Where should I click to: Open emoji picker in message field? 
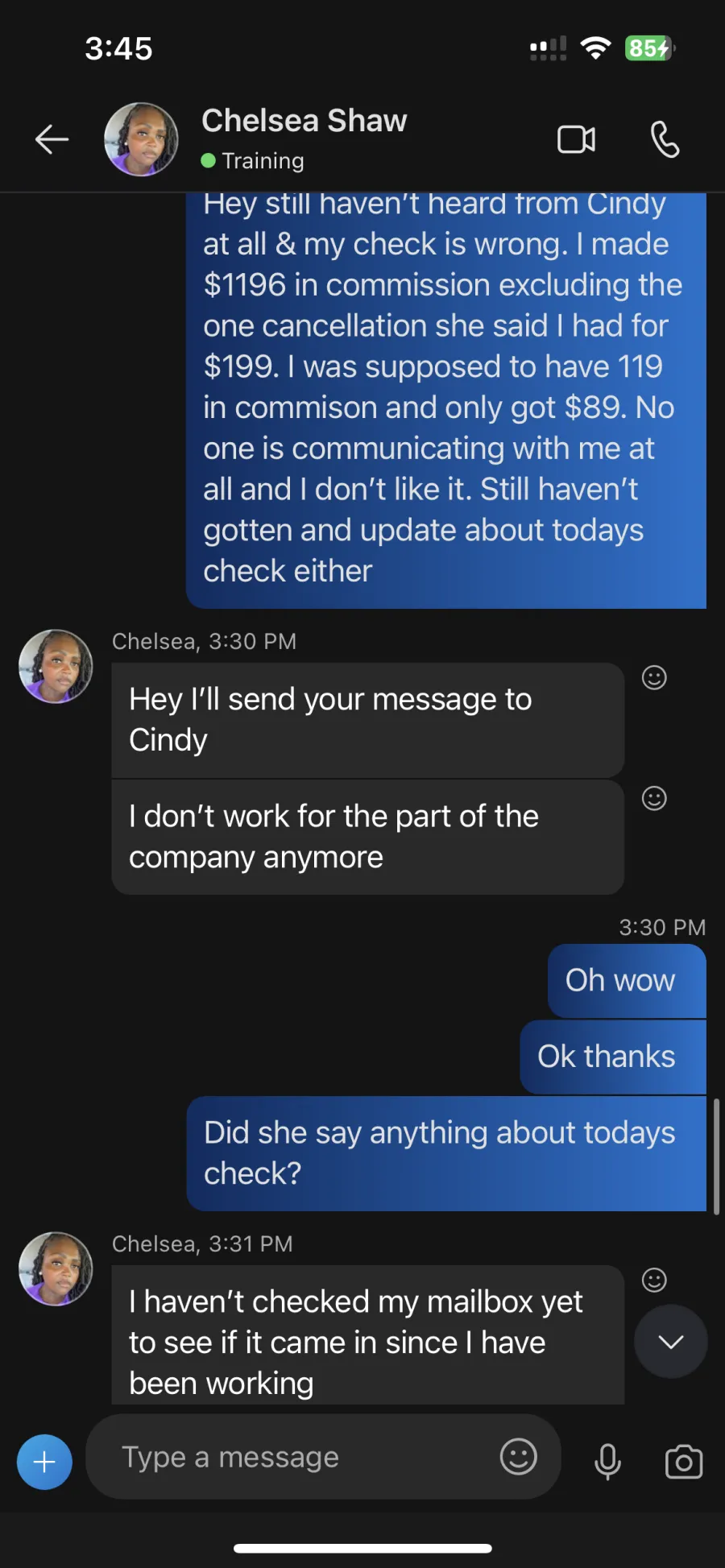coord(518,1456)
